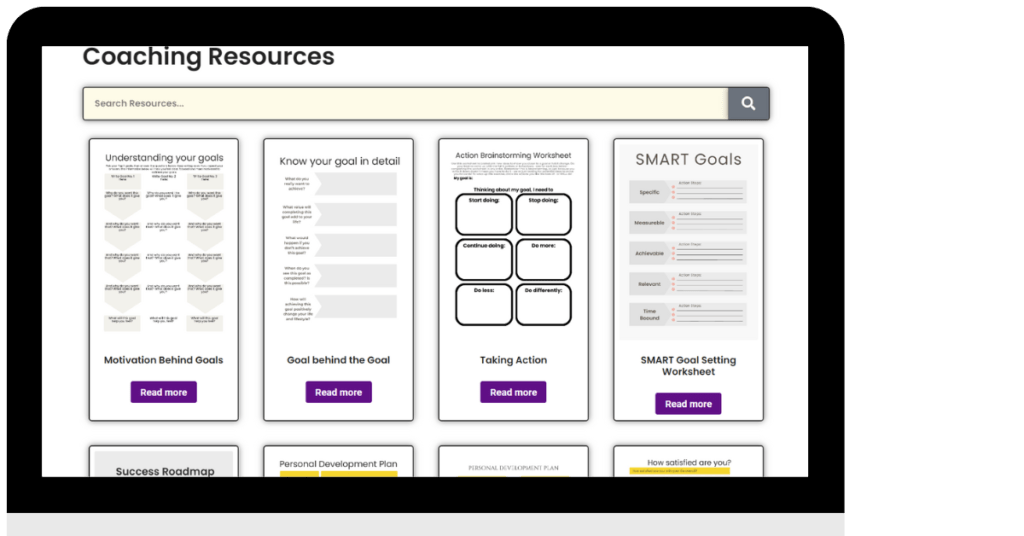This screenshot has height=536, width=1024.
Task: Select the Taking Action card title
Action: (x=513, y=360)
